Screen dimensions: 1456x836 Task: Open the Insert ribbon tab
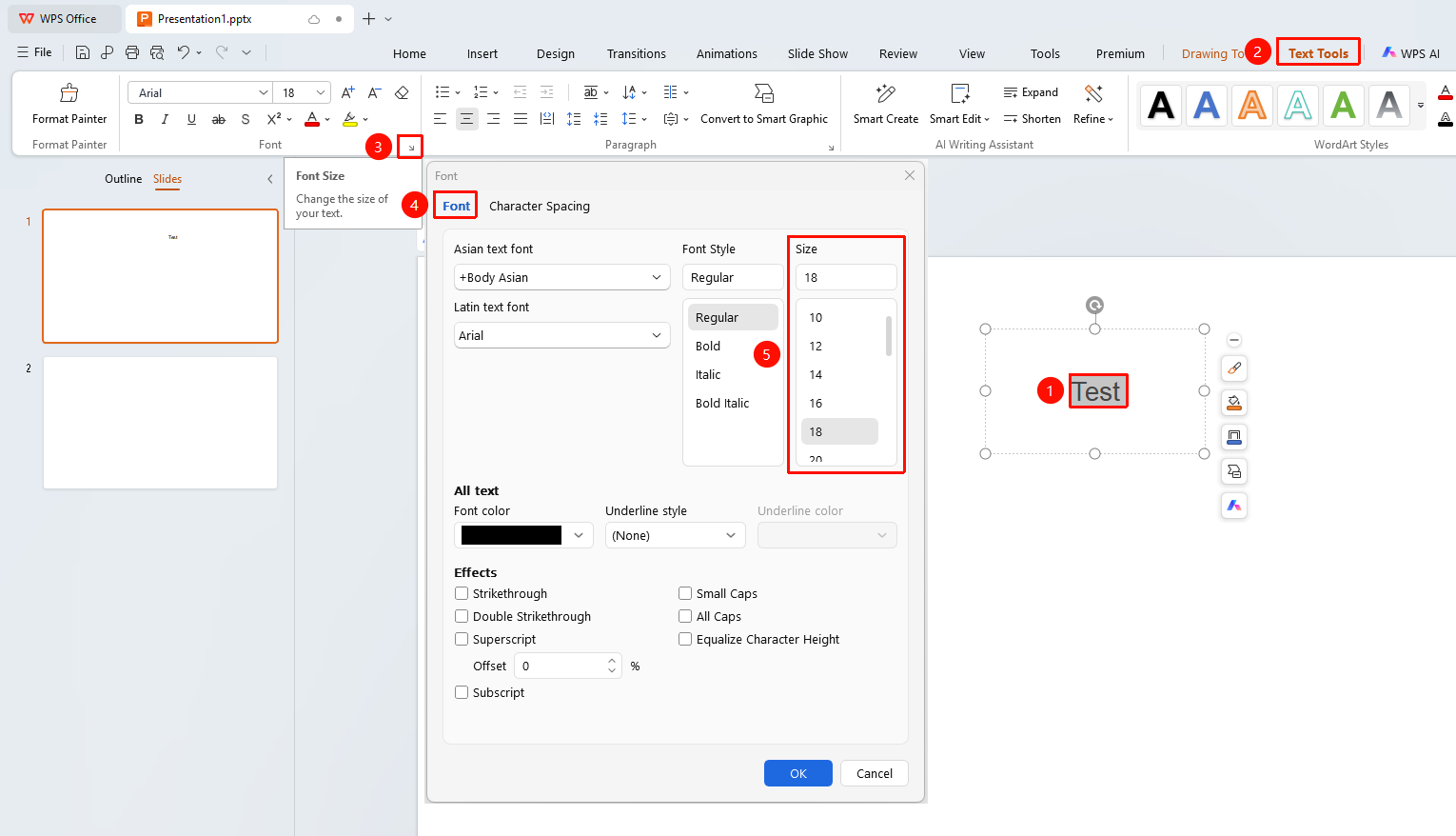482,53
